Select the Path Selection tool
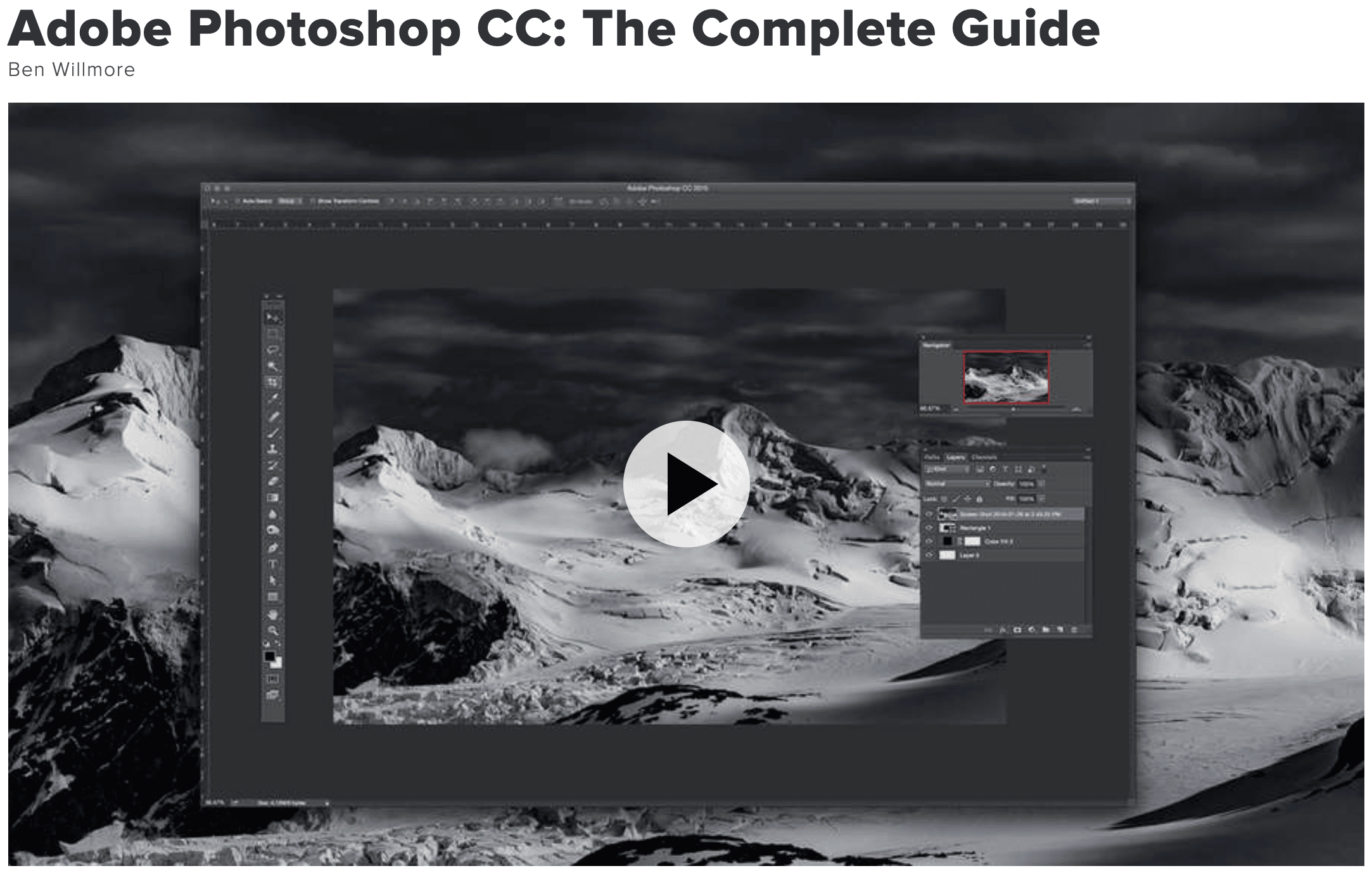This screenshot has height=873, width=1372. (x=273, y=580)
